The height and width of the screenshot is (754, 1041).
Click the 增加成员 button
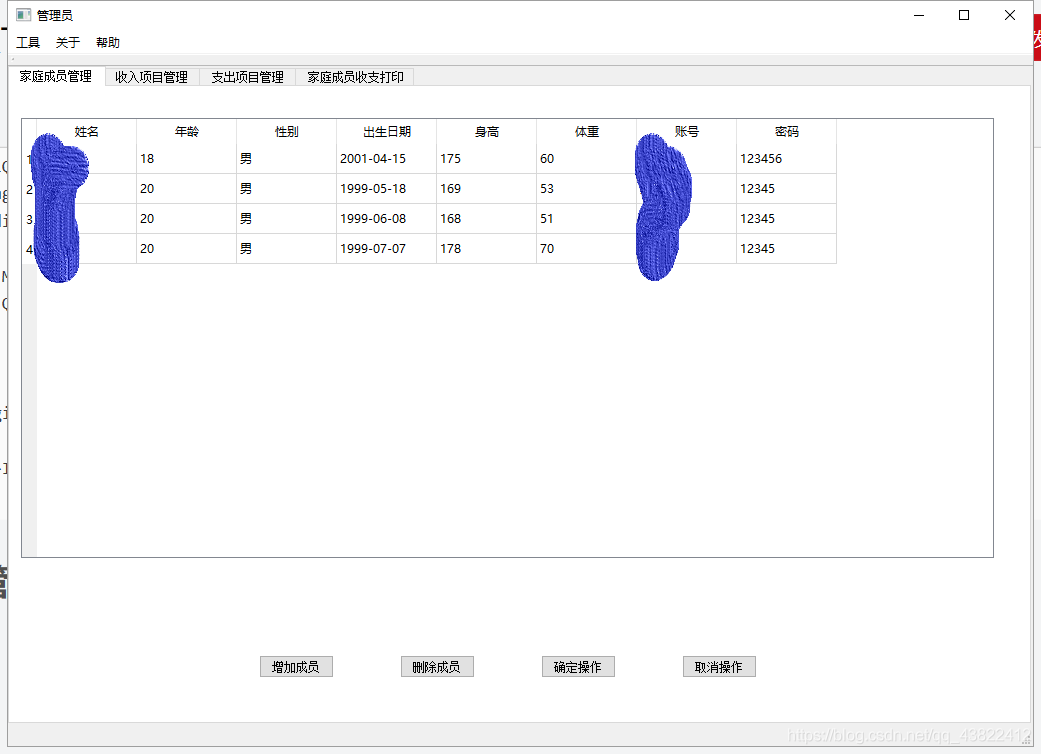point(296,666)
